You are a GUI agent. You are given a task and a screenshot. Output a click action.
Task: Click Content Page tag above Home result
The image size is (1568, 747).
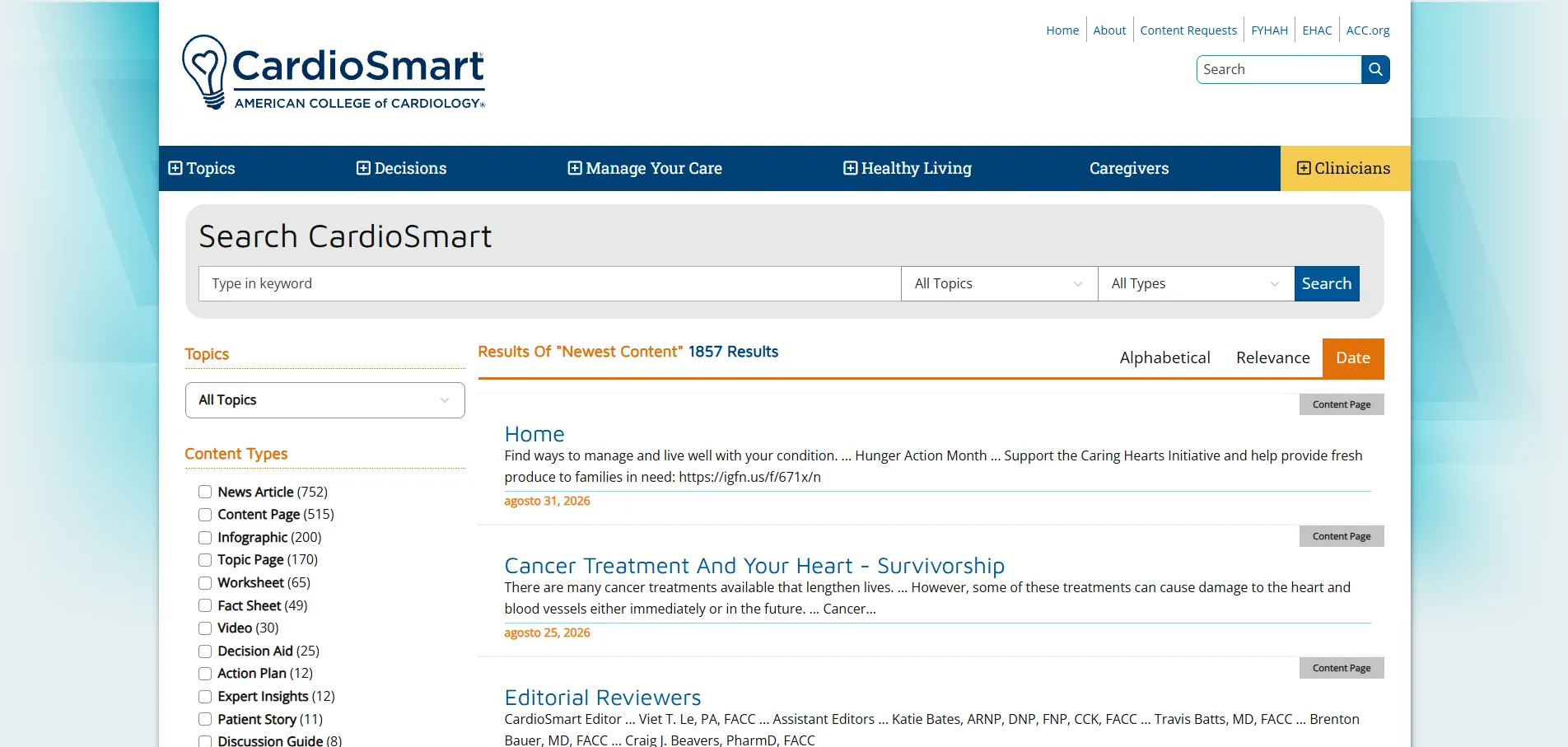[1342, 404]
